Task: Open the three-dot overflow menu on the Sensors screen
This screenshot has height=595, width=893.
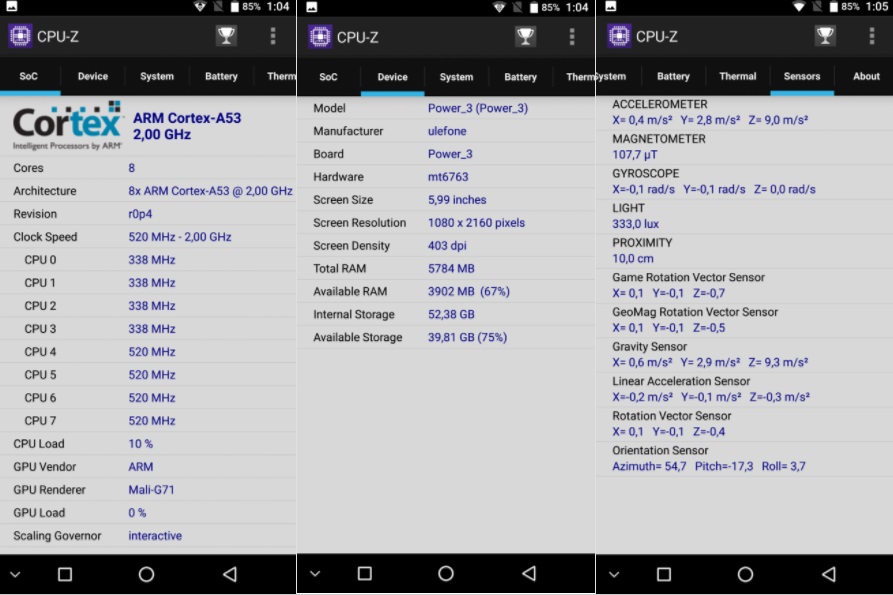Action: (871, 37)
